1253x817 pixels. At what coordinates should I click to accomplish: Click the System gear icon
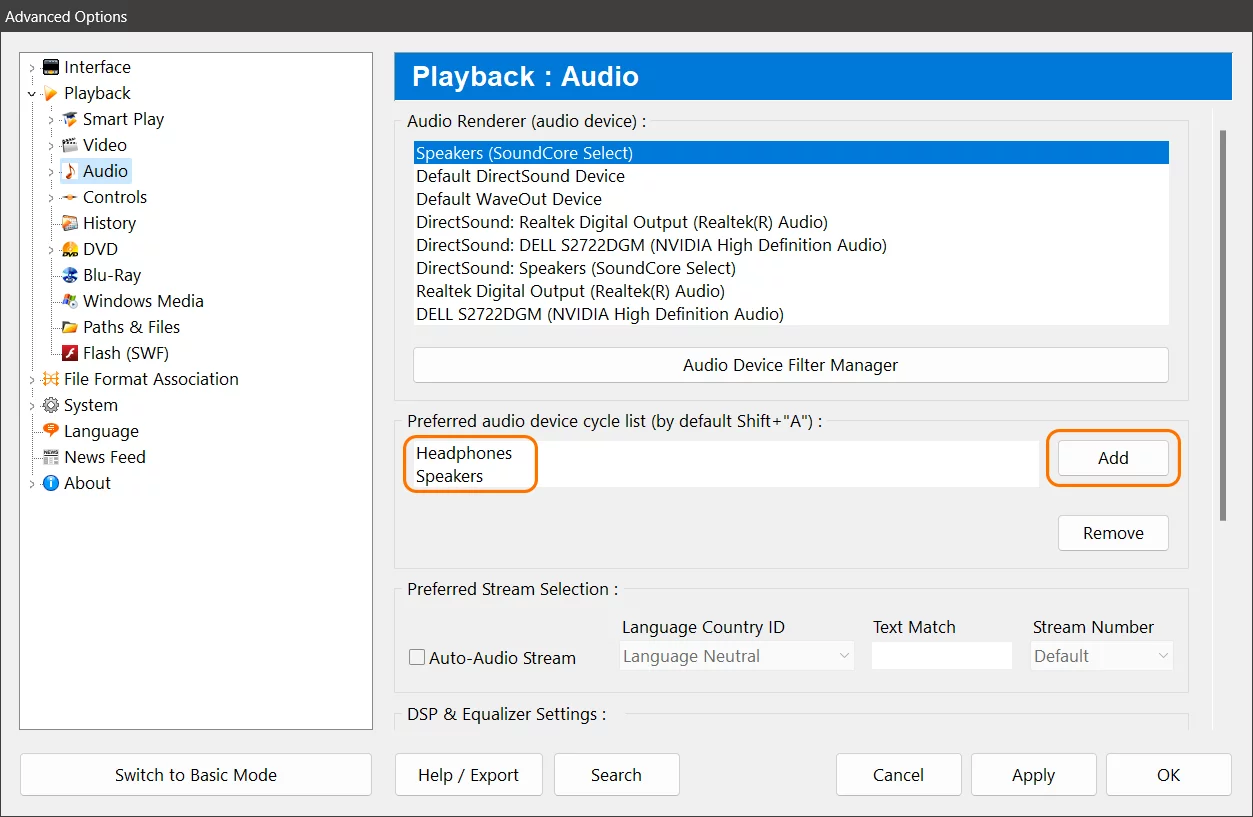pos(50,405)
